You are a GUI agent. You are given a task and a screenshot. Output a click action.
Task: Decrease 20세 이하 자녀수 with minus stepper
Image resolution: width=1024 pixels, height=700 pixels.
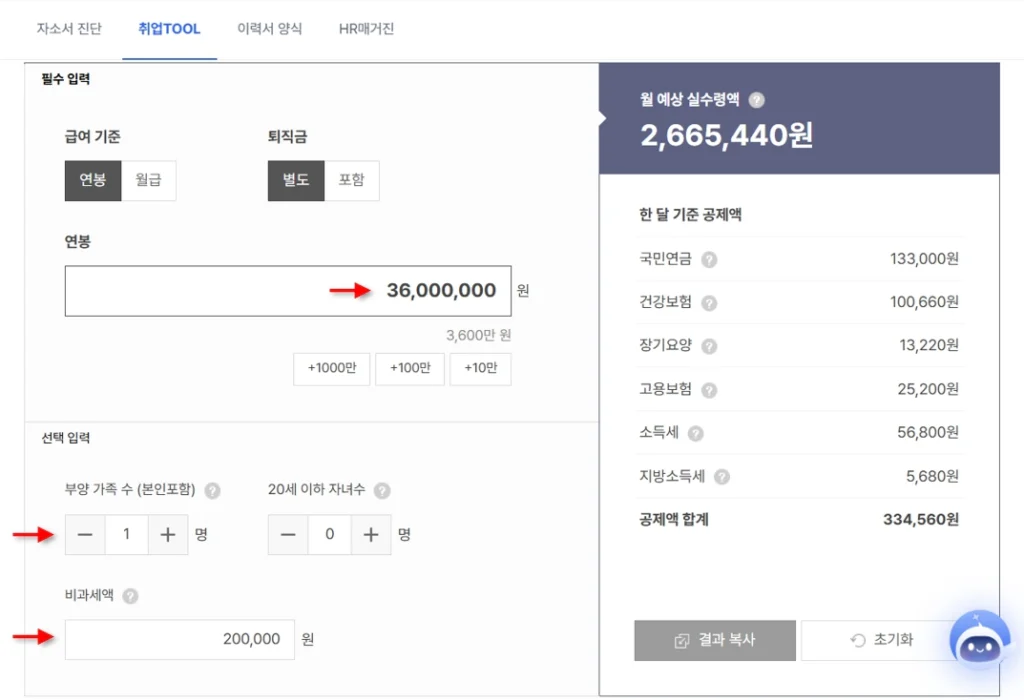tap(288, 534)
